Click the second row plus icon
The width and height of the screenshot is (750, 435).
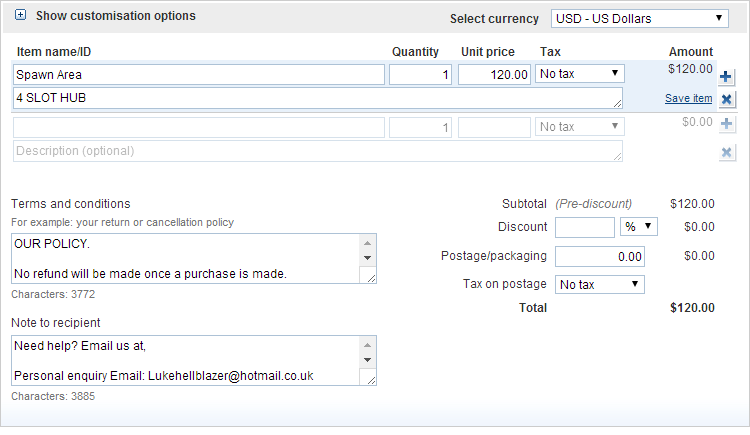(726, 123)
